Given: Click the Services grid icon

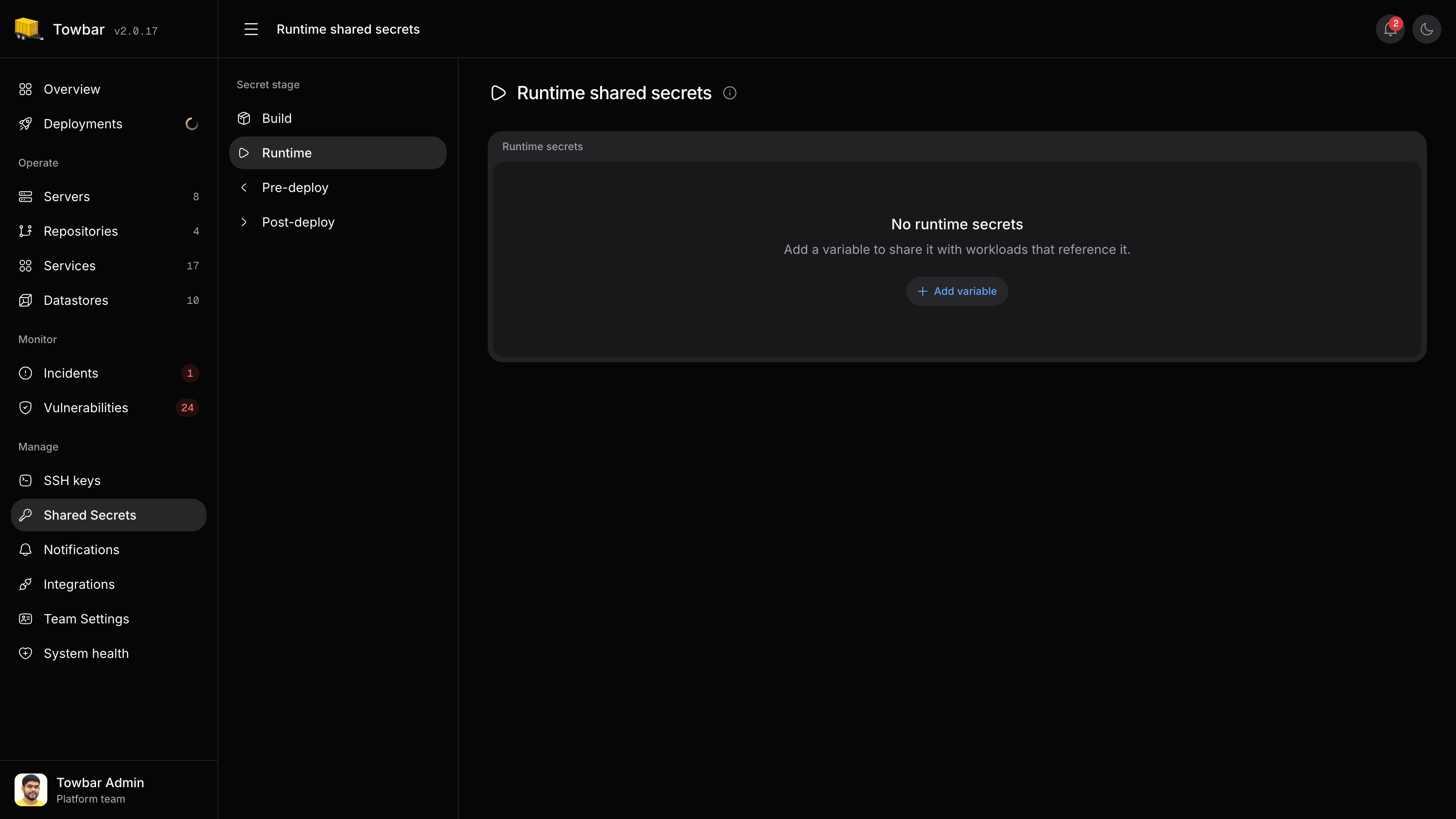Looking at the screenshot, I should click(25, 266).
